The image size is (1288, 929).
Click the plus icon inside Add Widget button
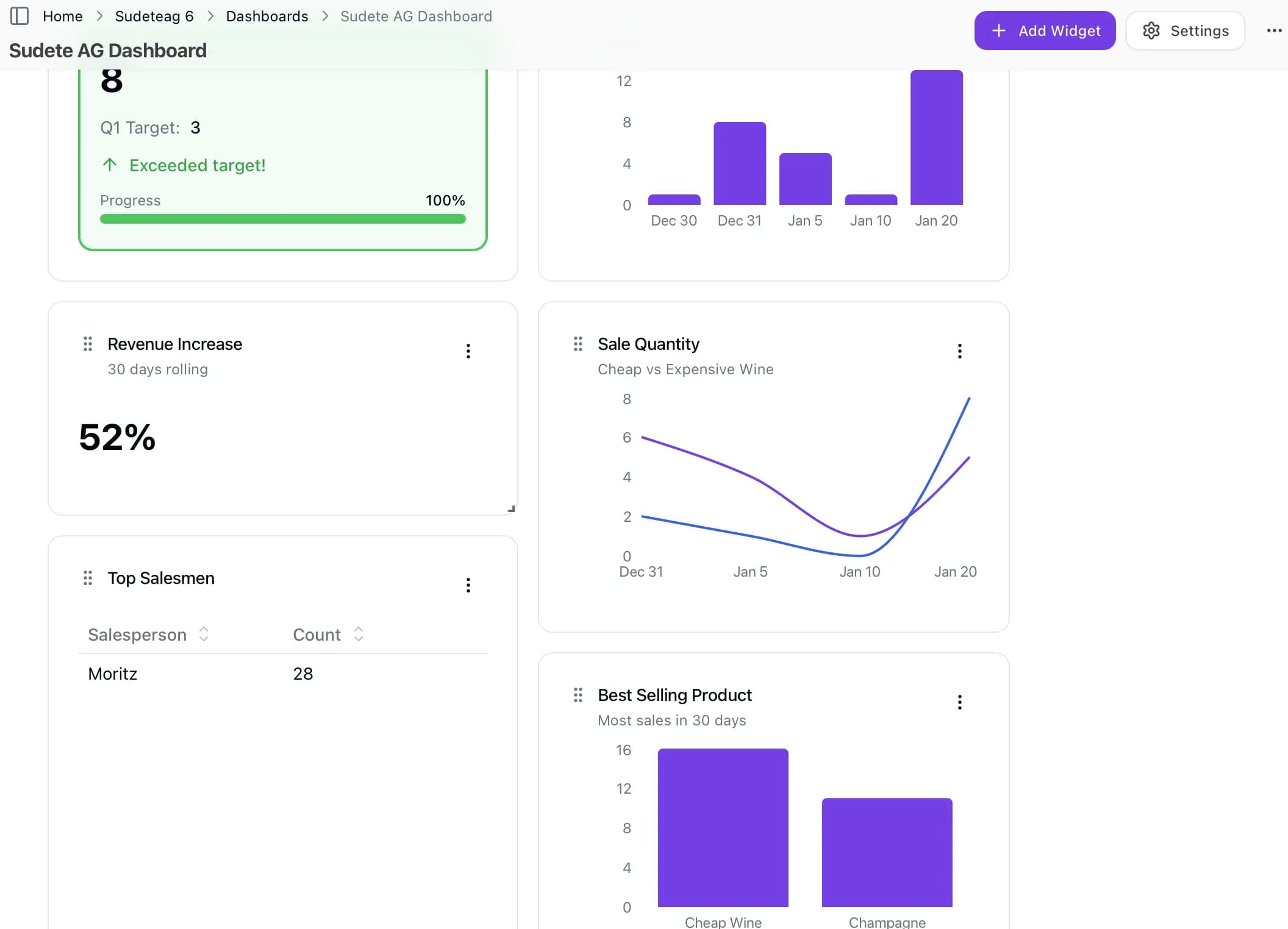coord(998,30)
